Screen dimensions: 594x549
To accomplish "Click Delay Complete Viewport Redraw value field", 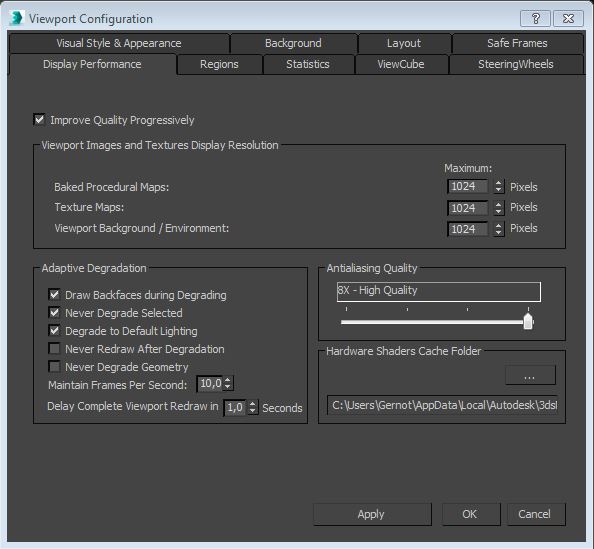I will point(235,408).
